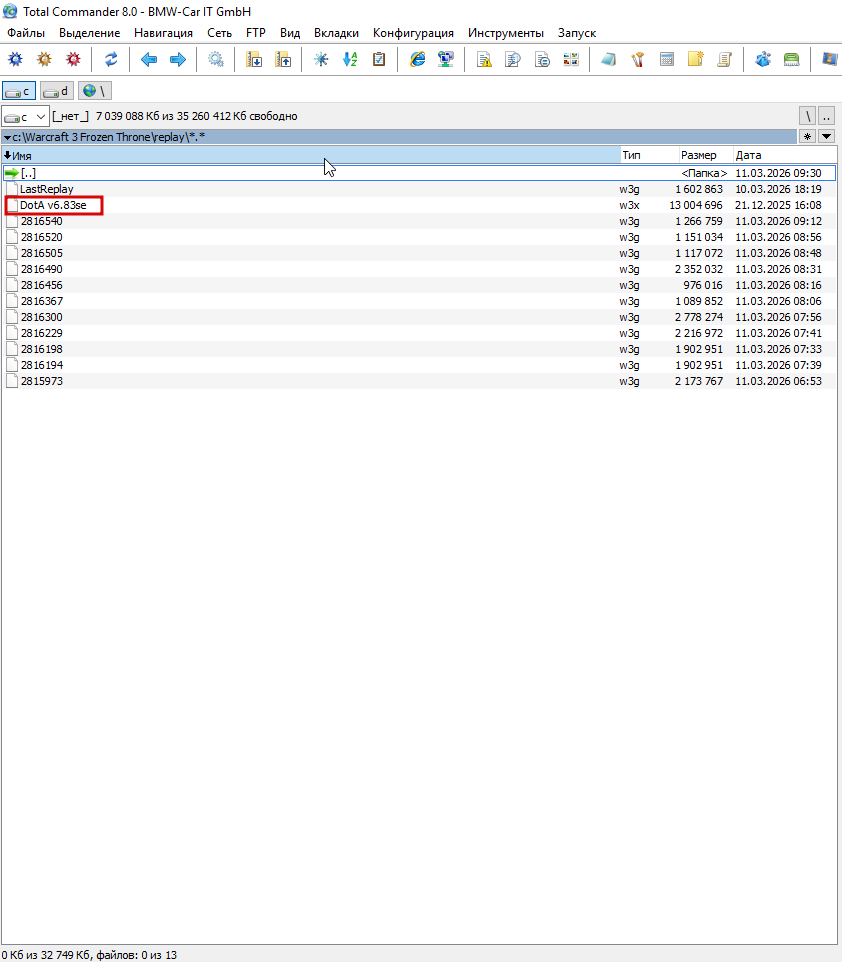
Task: Open the favorites asterisk button by the path
Action: point(807,137)
